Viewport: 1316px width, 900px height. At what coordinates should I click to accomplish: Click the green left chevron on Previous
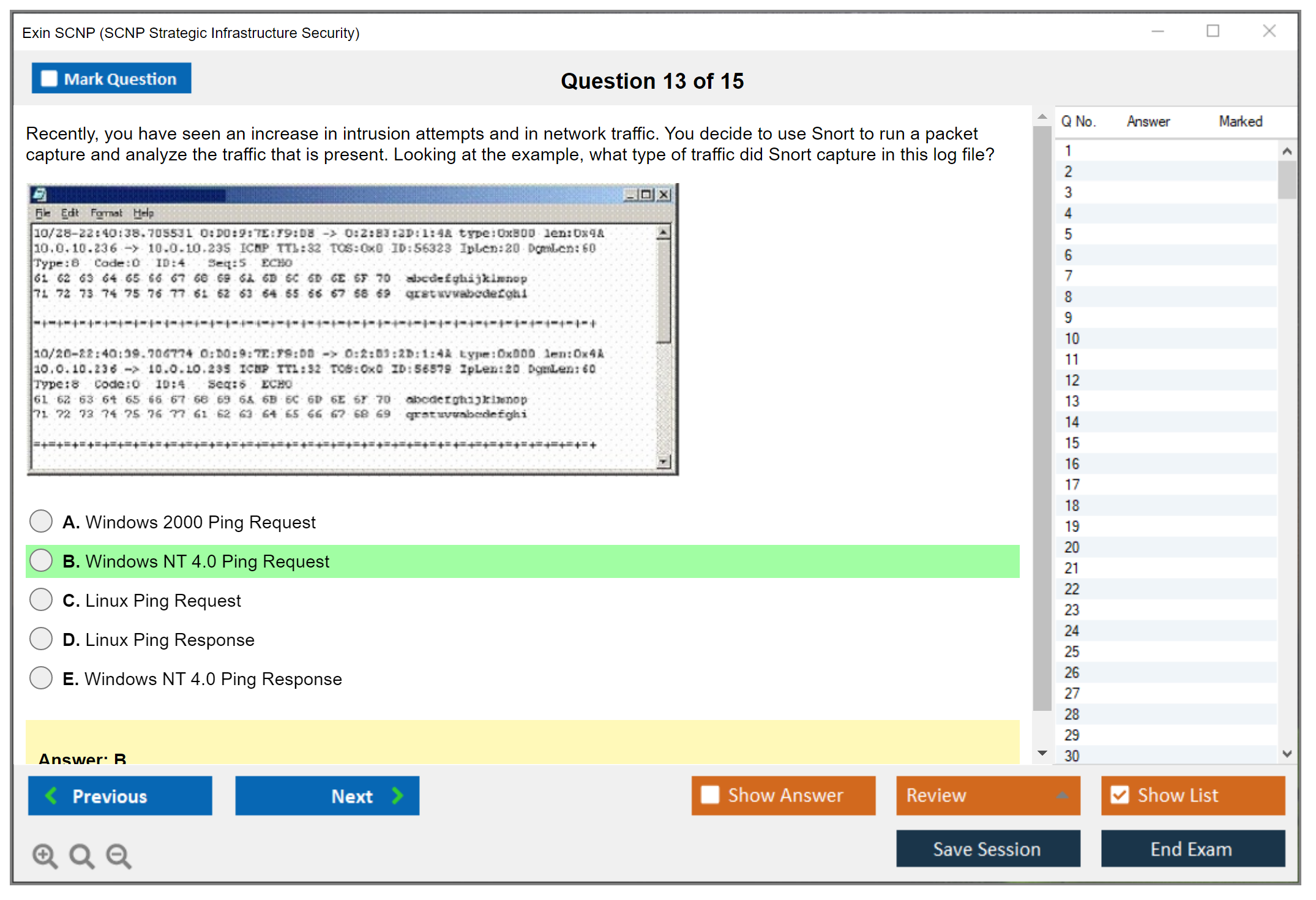coord(51,795)
